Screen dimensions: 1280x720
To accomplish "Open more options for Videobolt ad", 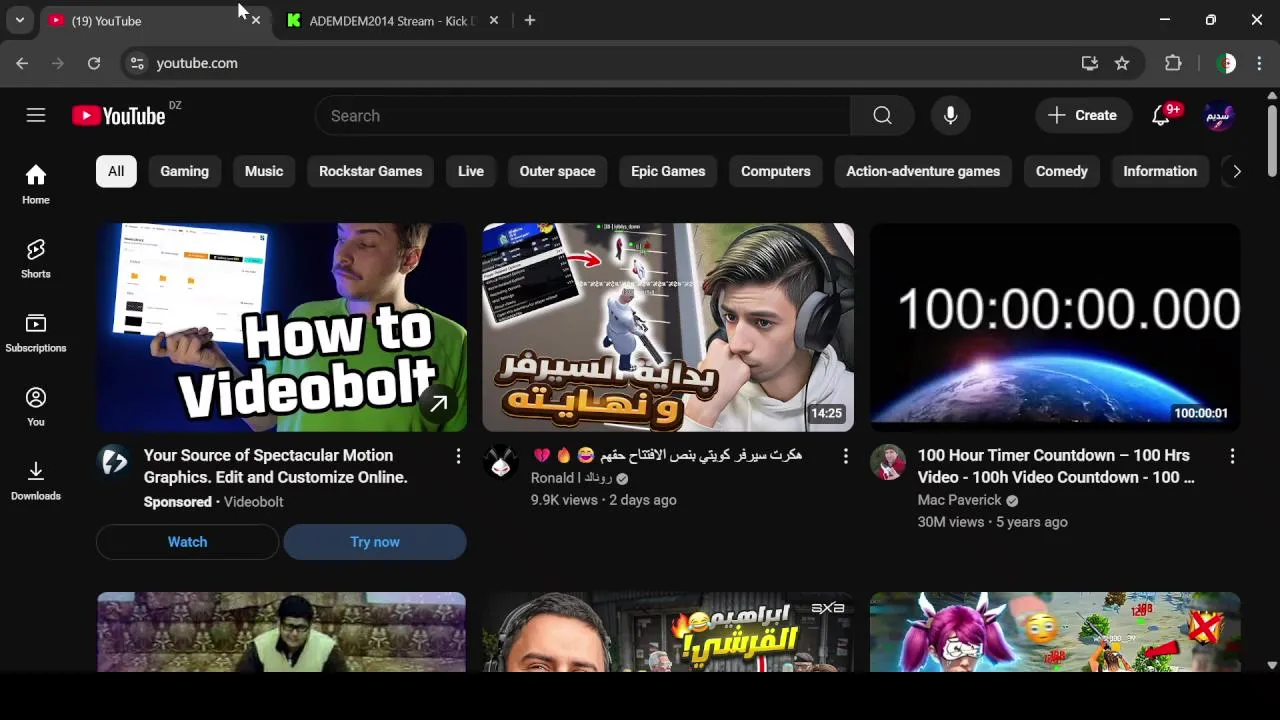I will (458, 456).
